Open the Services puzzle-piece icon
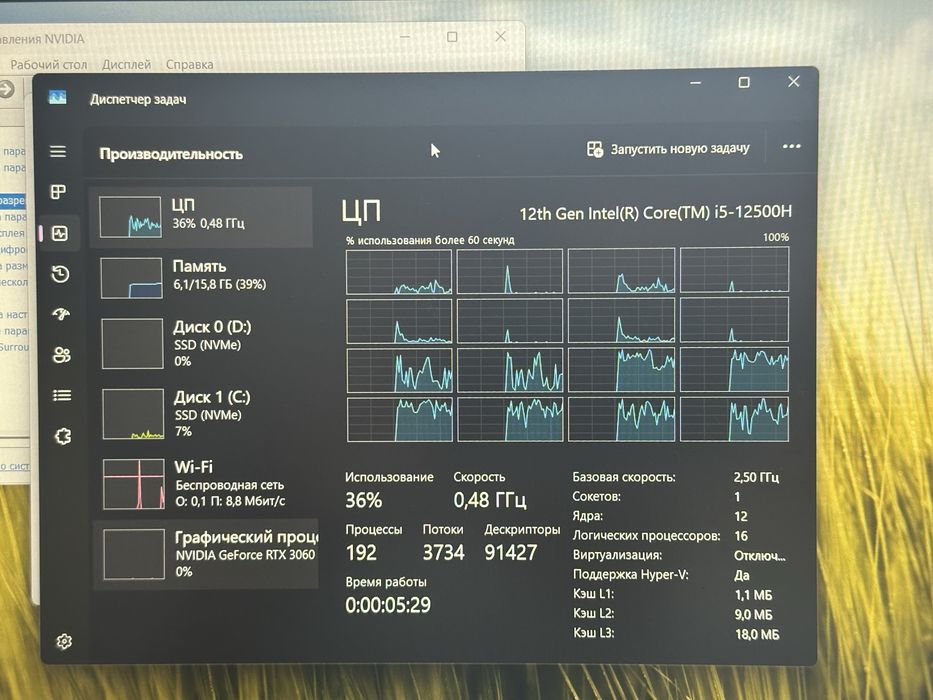 point(63,436)
